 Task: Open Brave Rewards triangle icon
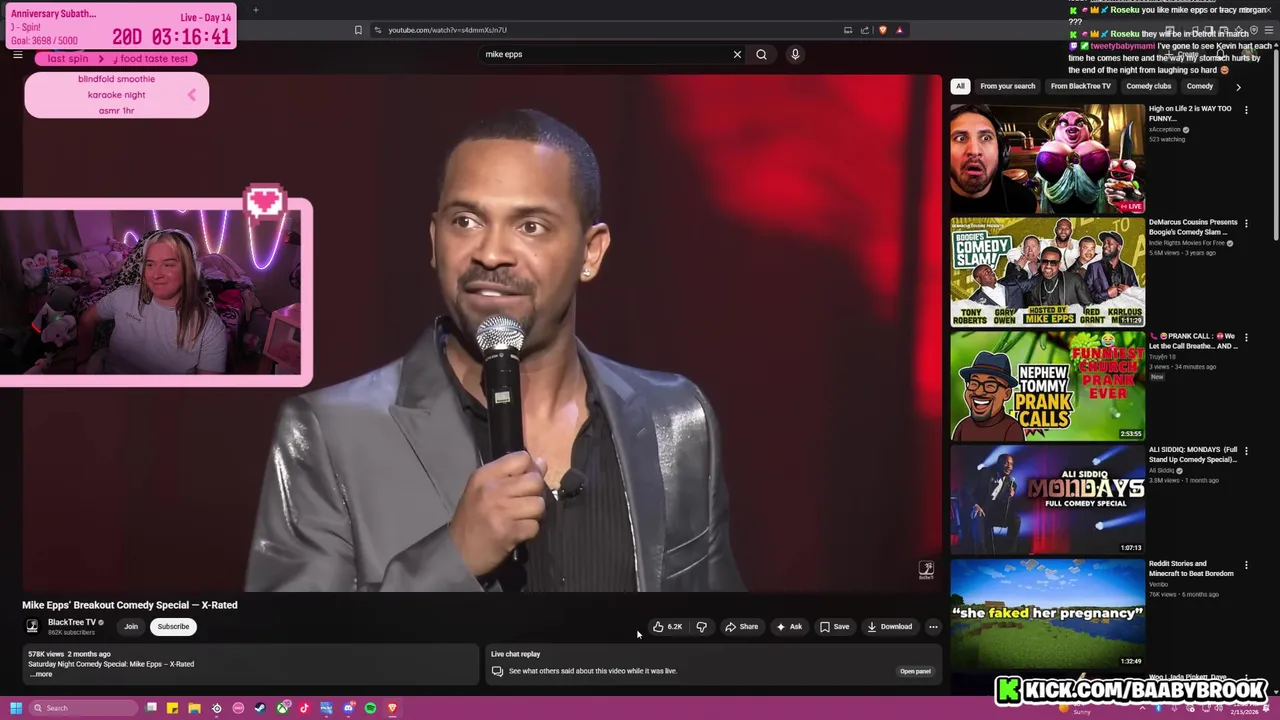tap(899, 30)
